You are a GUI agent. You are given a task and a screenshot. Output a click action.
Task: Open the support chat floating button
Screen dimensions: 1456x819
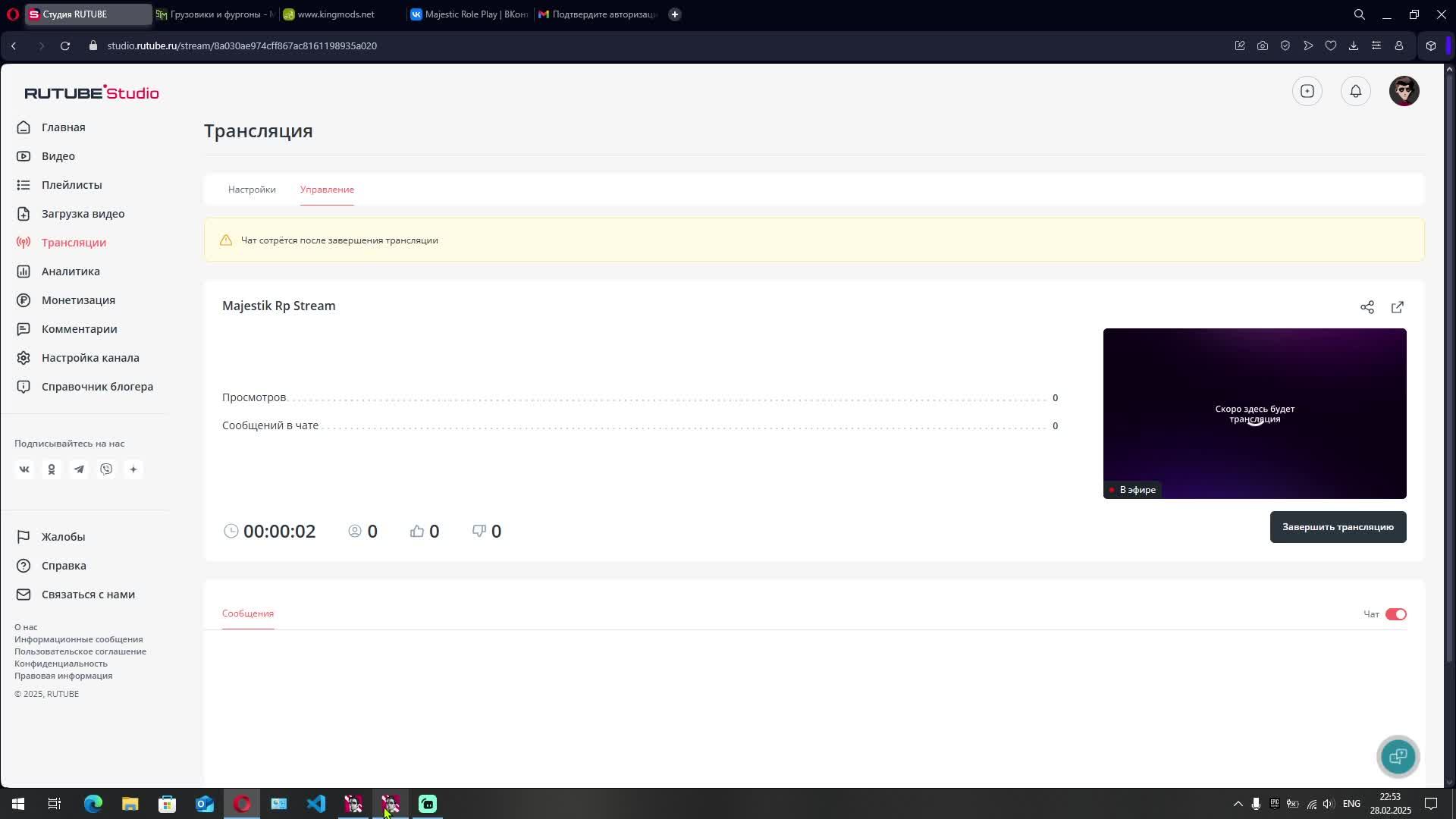1398,756
